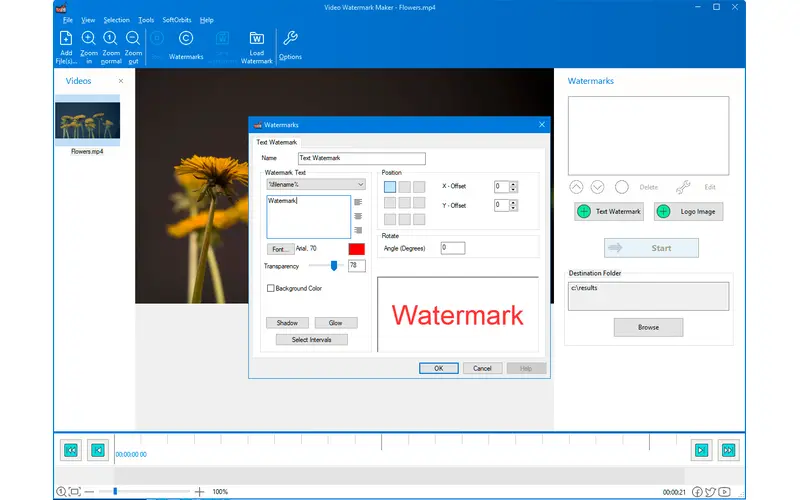Select the top-left position grid cell
800x500 pixels.
pyautogui.click(x=389, y=187)
